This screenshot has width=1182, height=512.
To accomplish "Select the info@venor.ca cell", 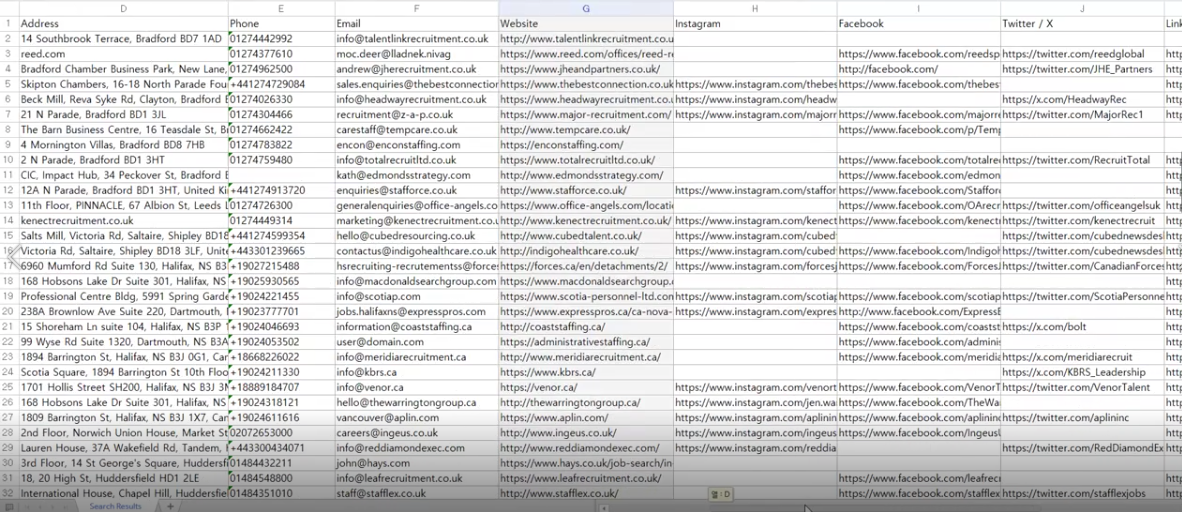I will coord(416,388).
